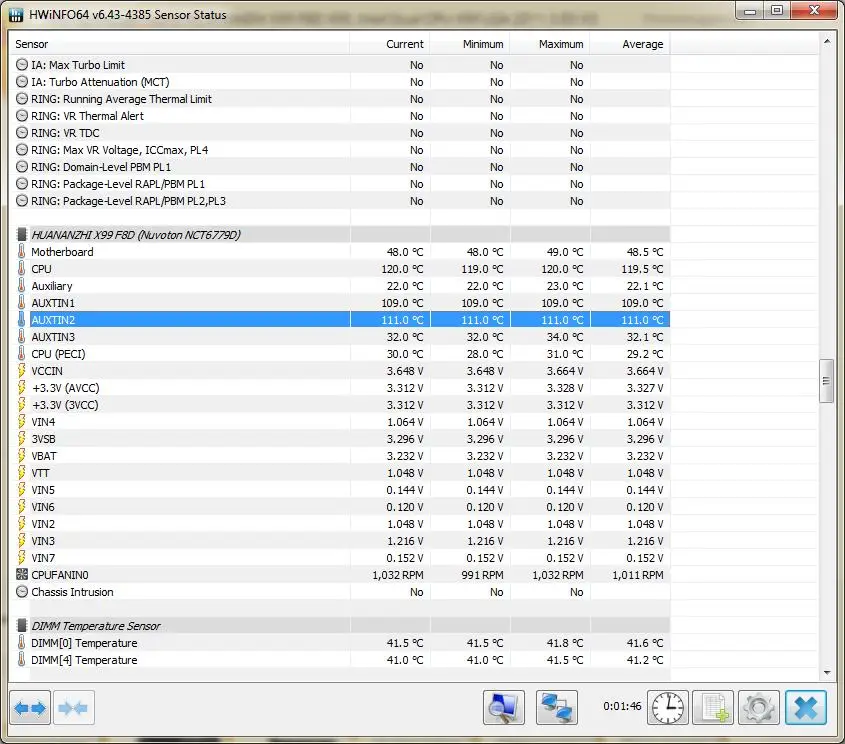845x744 pixels.
Task: Open sensor settings gear button
Action: pyautogui.click(x=759, y=707)
